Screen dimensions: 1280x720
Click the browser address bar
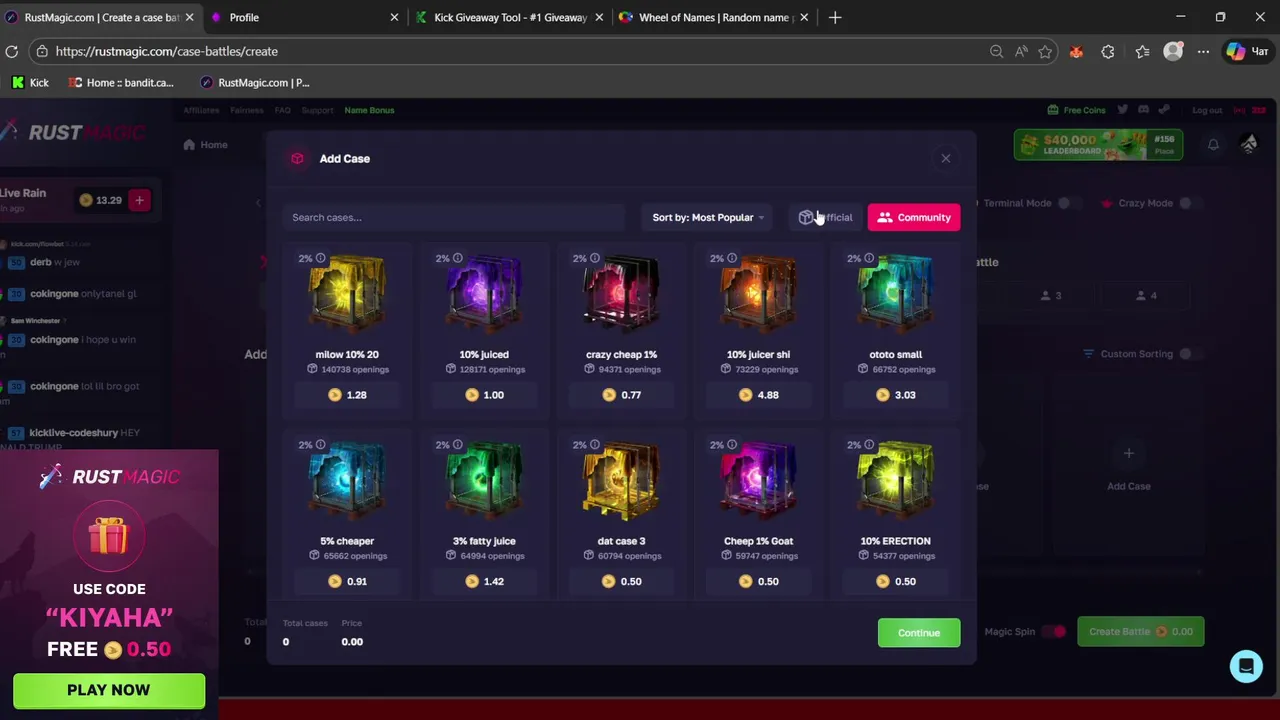pyautogui.click(x=510, y=51)
